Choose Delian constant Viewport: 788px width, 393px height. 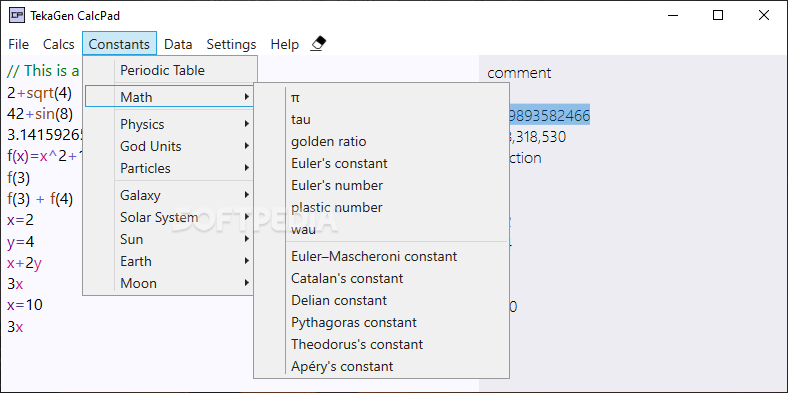tap(381, 301)
